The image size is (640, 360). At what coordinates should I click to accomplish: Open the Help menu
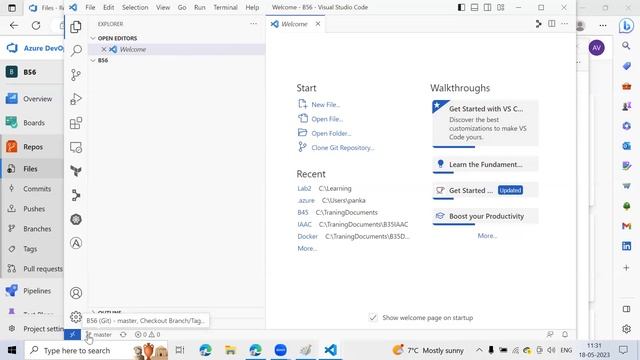(252, 7)
